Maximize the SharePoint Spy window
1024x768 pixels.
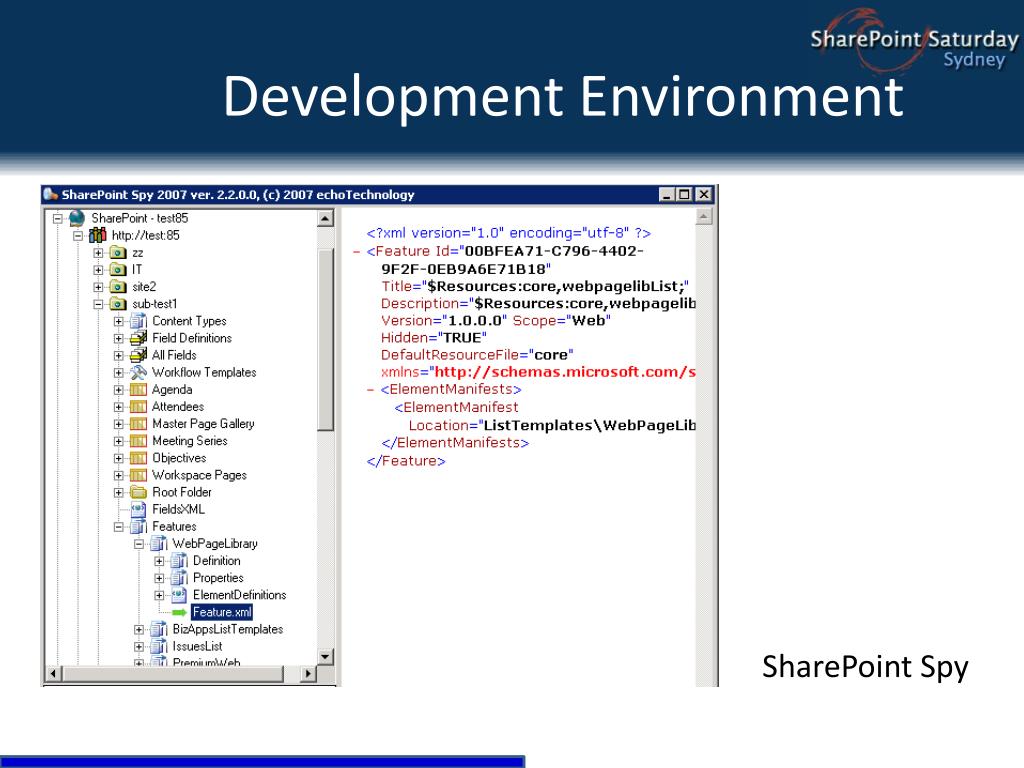pos(684,195)
